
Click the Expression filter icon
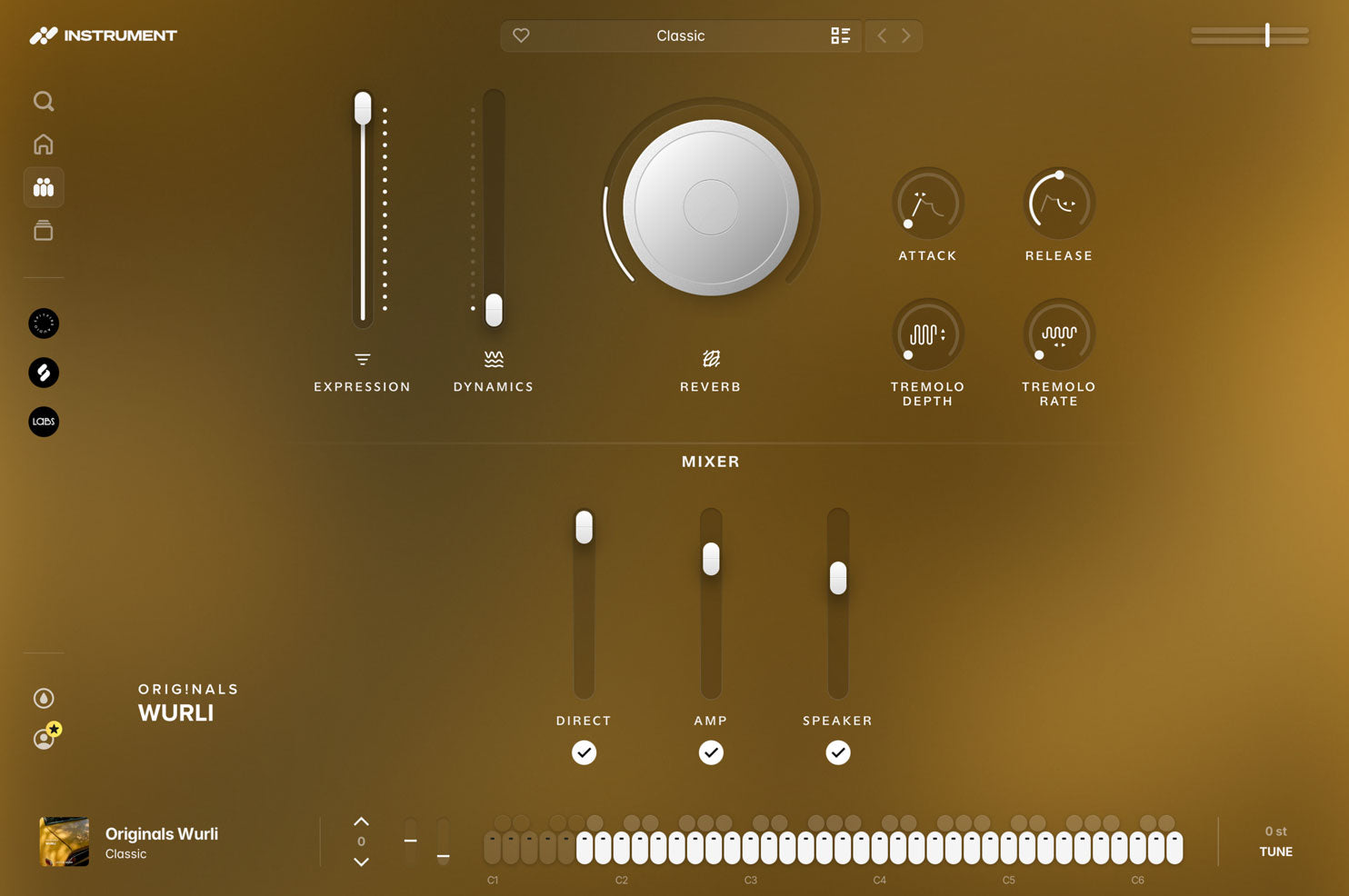363,360
